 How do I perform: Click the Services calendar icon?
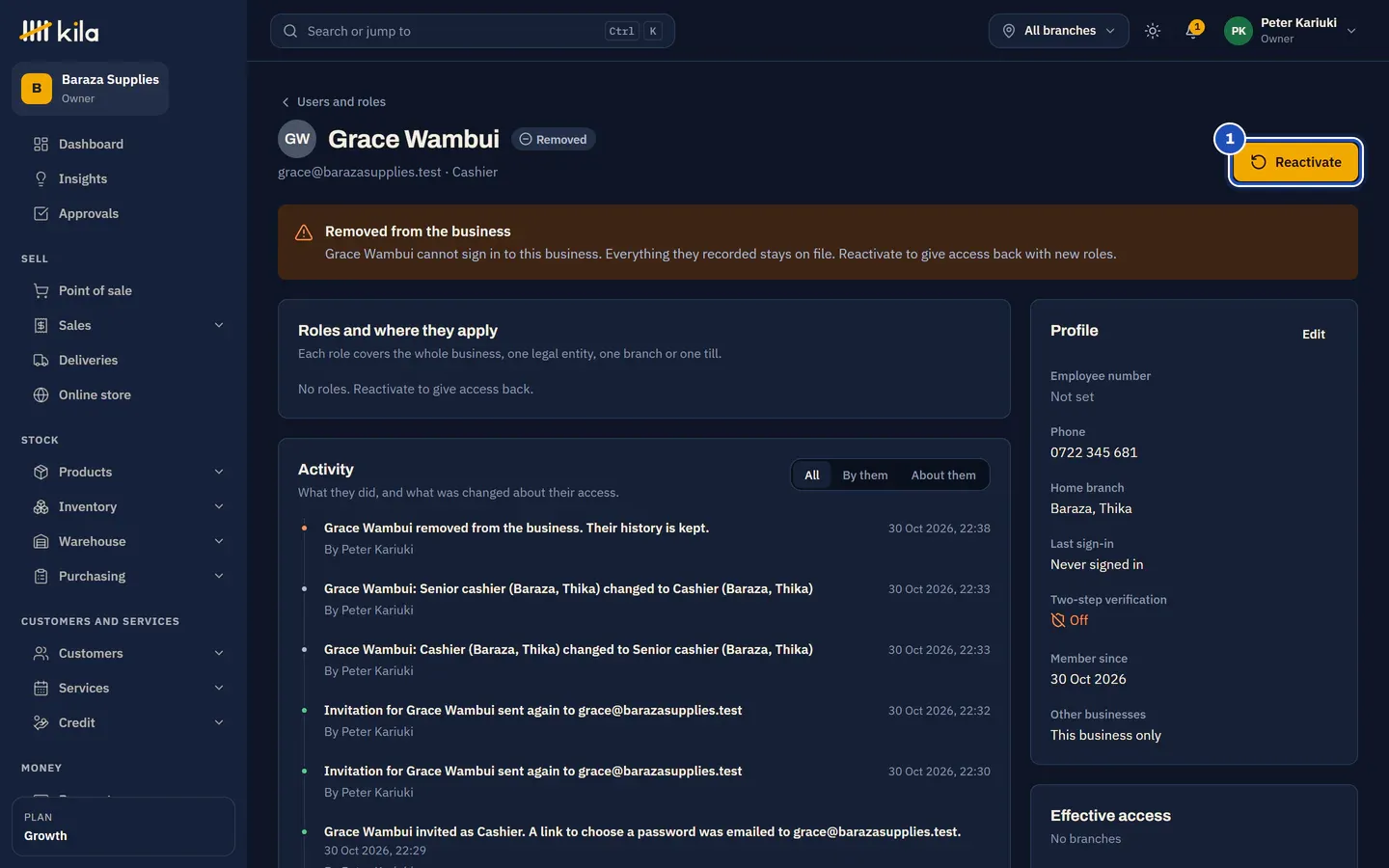(41, 689)
